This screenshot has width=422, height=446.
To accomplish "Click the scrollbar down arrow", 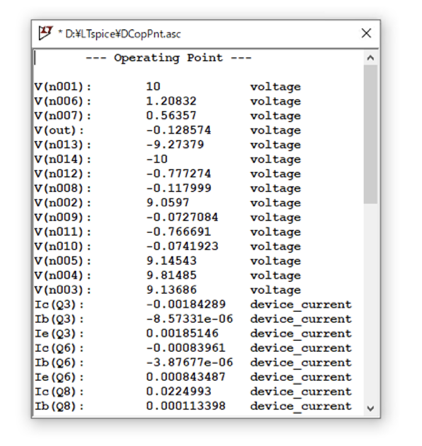I will pyautogui.click(x=370, y=408).
